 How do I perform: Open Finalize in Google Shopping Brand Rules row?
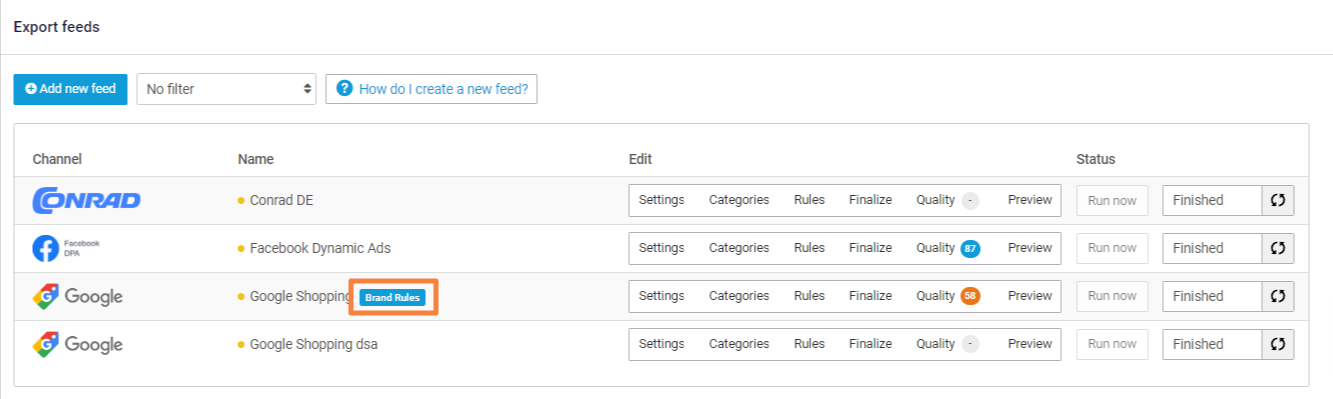coord(870,296)
